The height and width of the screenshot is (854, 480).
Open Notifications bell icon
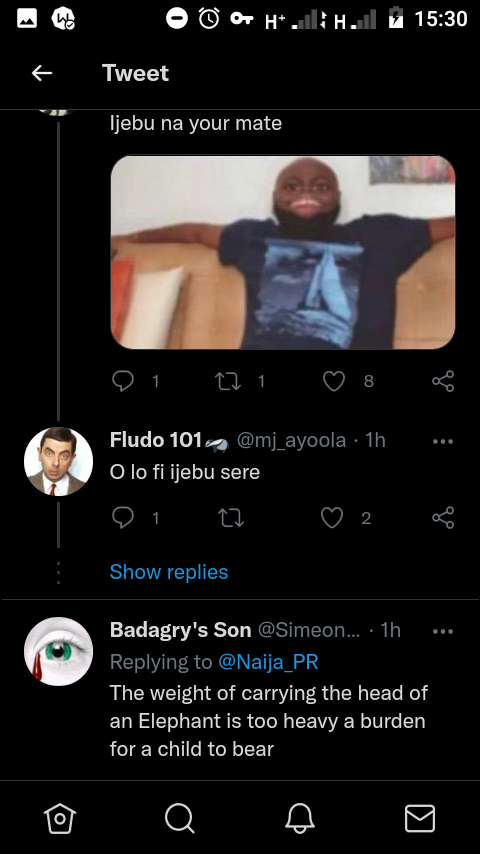(300, 819)
